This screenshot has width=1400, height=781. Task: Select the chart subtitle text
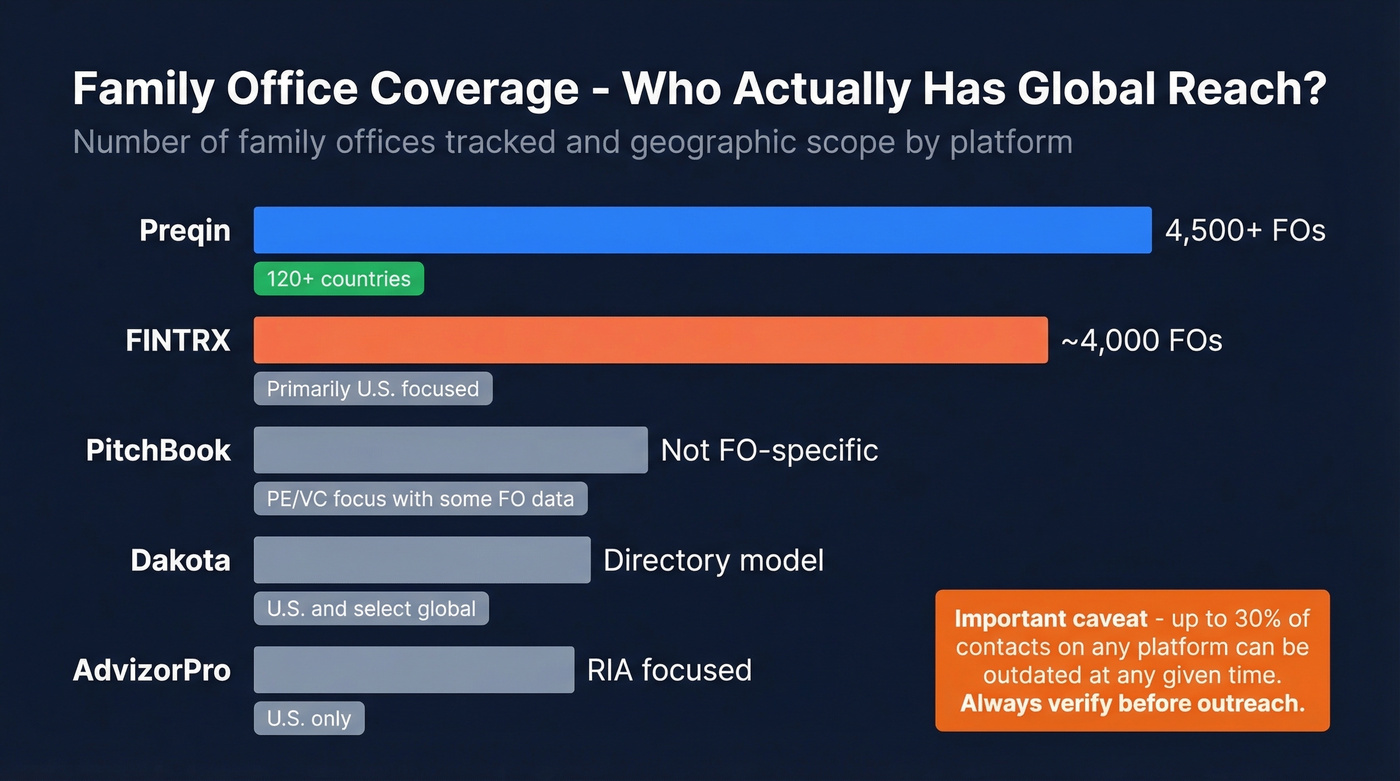[571, 142]
